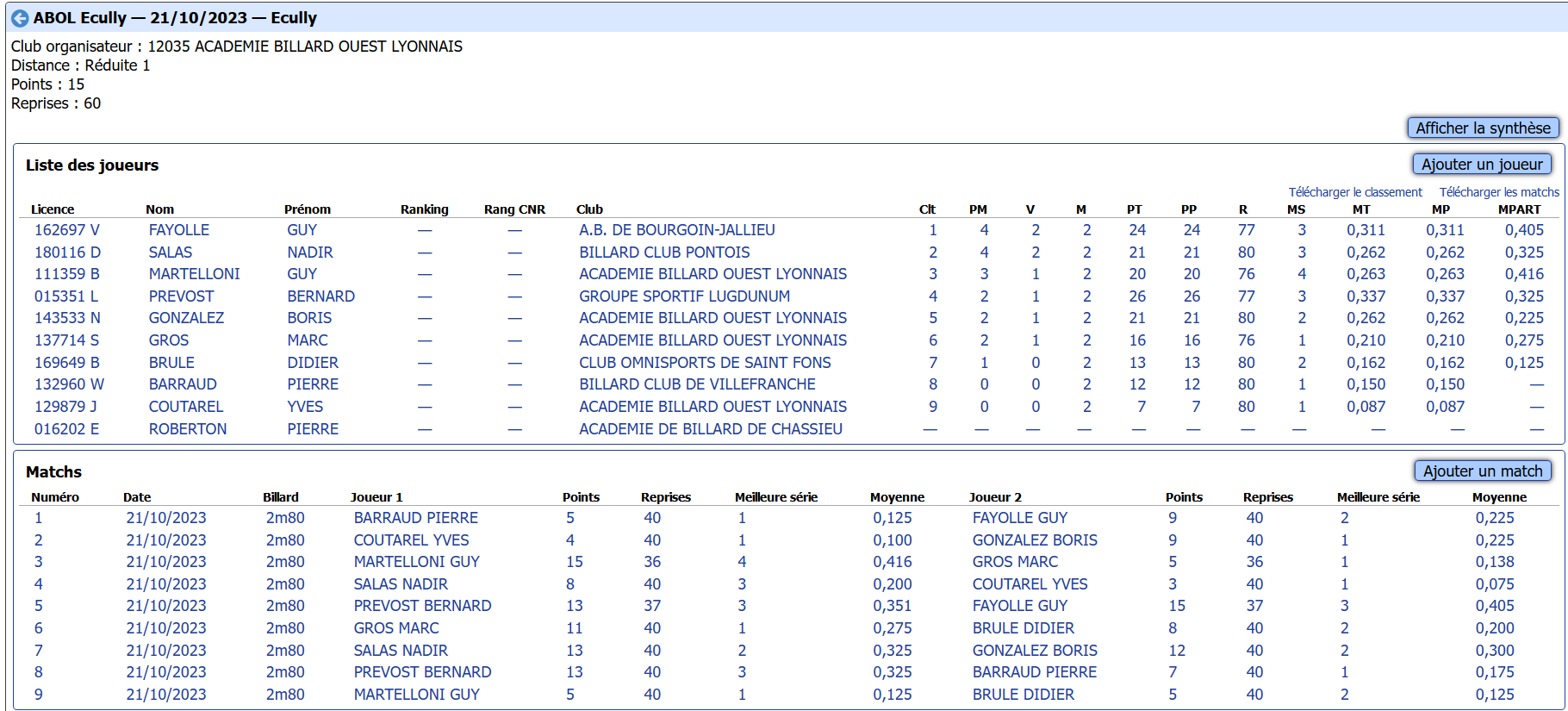The width and height of the screenshot is (1568, 711).
Task: Open club A.B. DE BOURGOIN-JALLIEU
Action: click(677, 230)
